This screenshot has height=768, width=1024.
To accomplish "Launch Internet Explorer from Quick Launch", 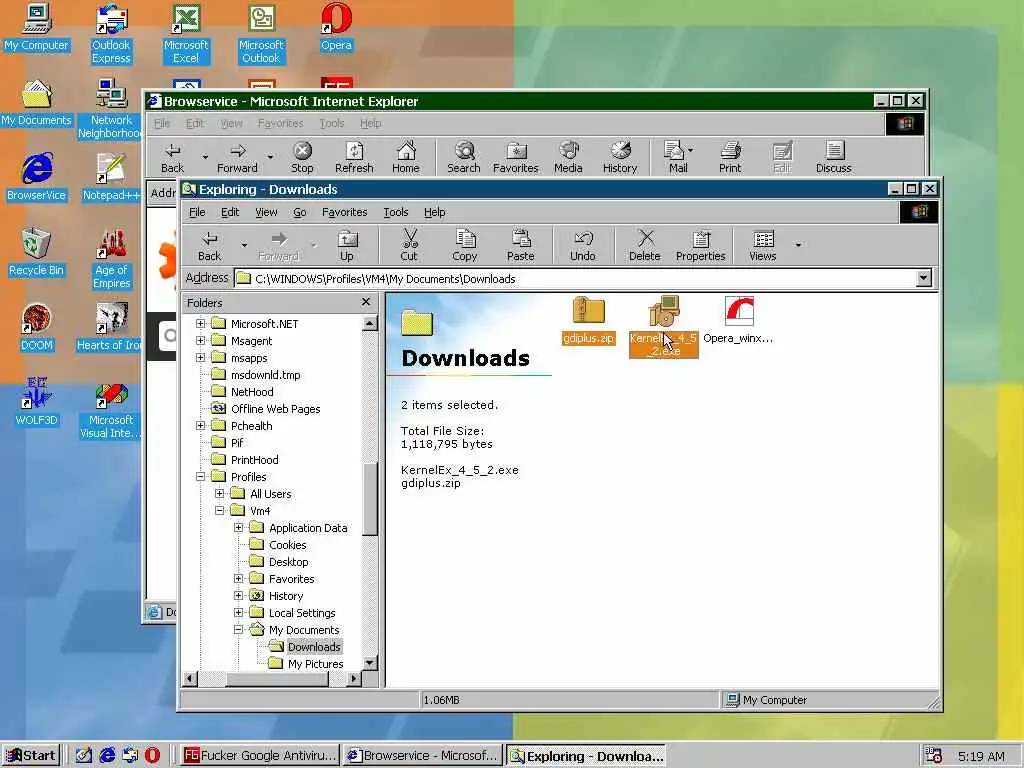I will (107, 756).
